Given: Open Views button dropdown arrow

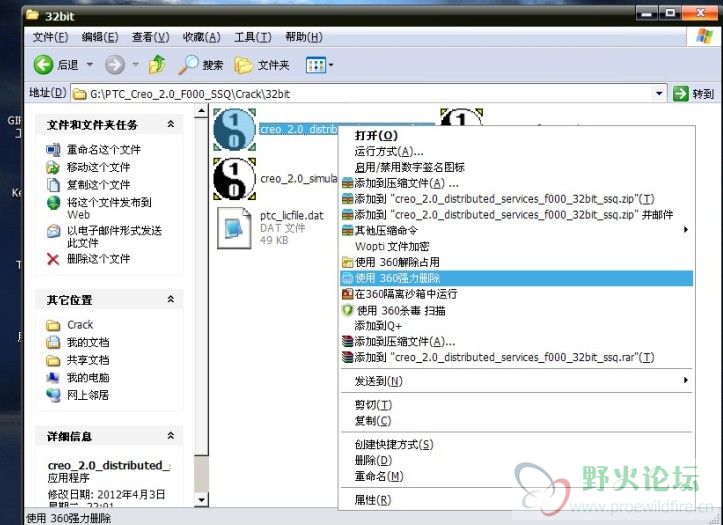Looking at the screenshot, I should coord(331,65).
